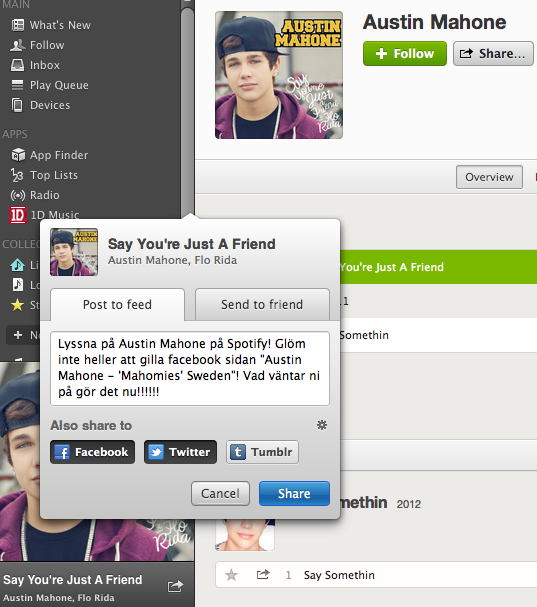The image size is (537, 607).
Task: Cancel the share dialog
Action: point(220,494)
